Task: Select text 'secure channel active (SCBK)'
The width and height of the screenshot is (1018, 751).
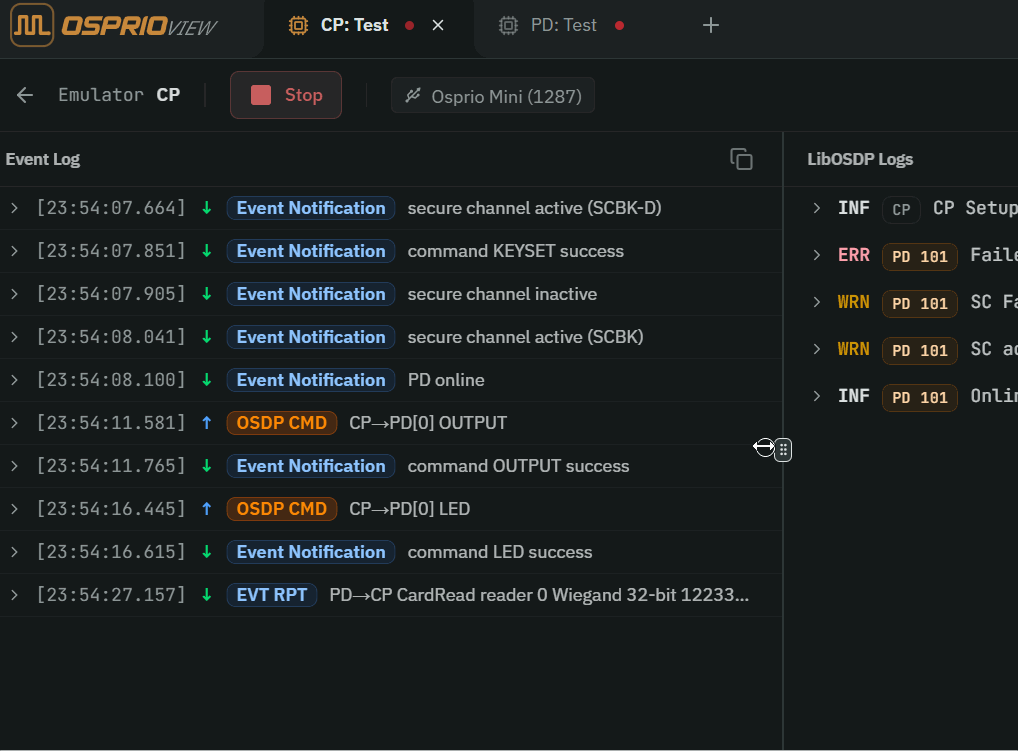Action: 525,337
